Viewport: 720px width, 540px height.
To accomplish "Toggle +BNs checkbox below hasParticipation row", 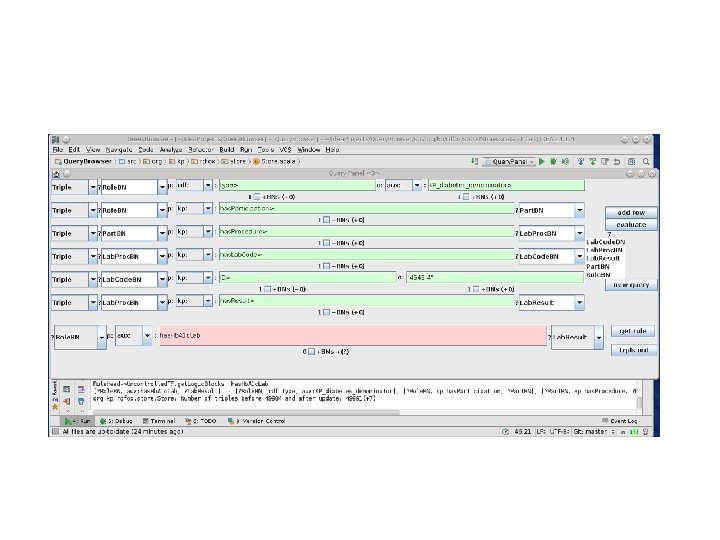I will [326, 220].
